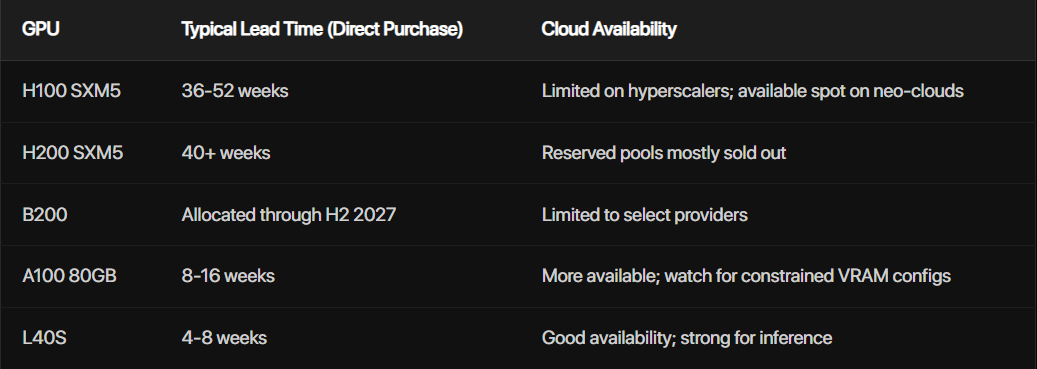Click the 36-52 weeks lead time
The width and height of the screenshot is (1037, 369).
tap(235, 91)
